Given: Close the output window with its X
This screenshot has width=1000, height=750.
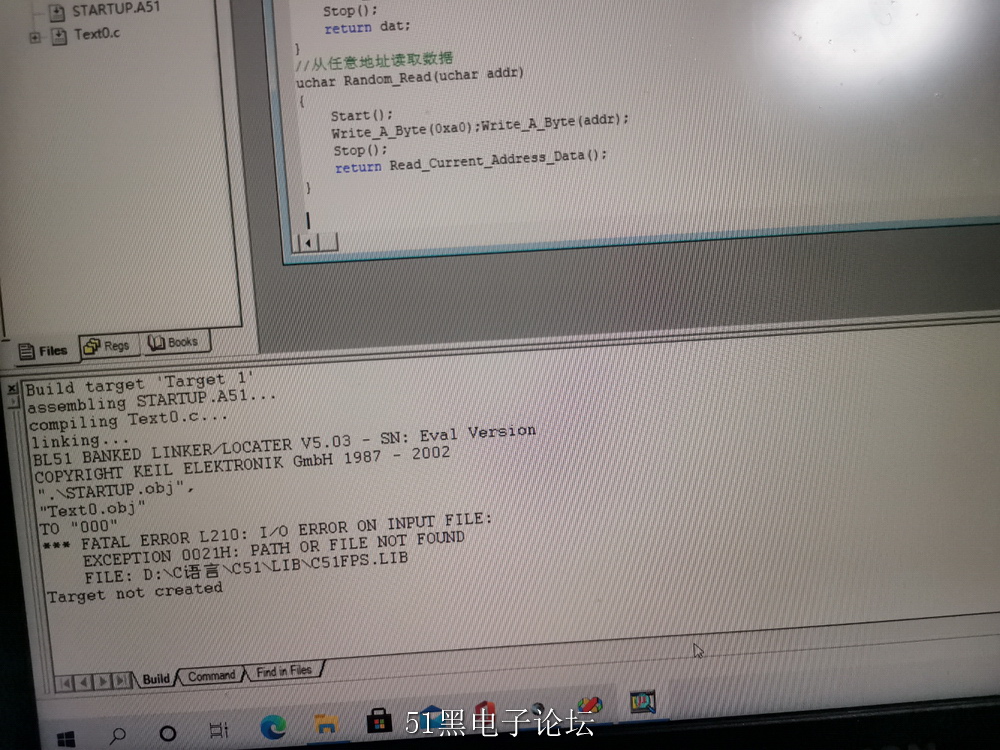Looking at the screenshot, I should click(x=12, y=388).
